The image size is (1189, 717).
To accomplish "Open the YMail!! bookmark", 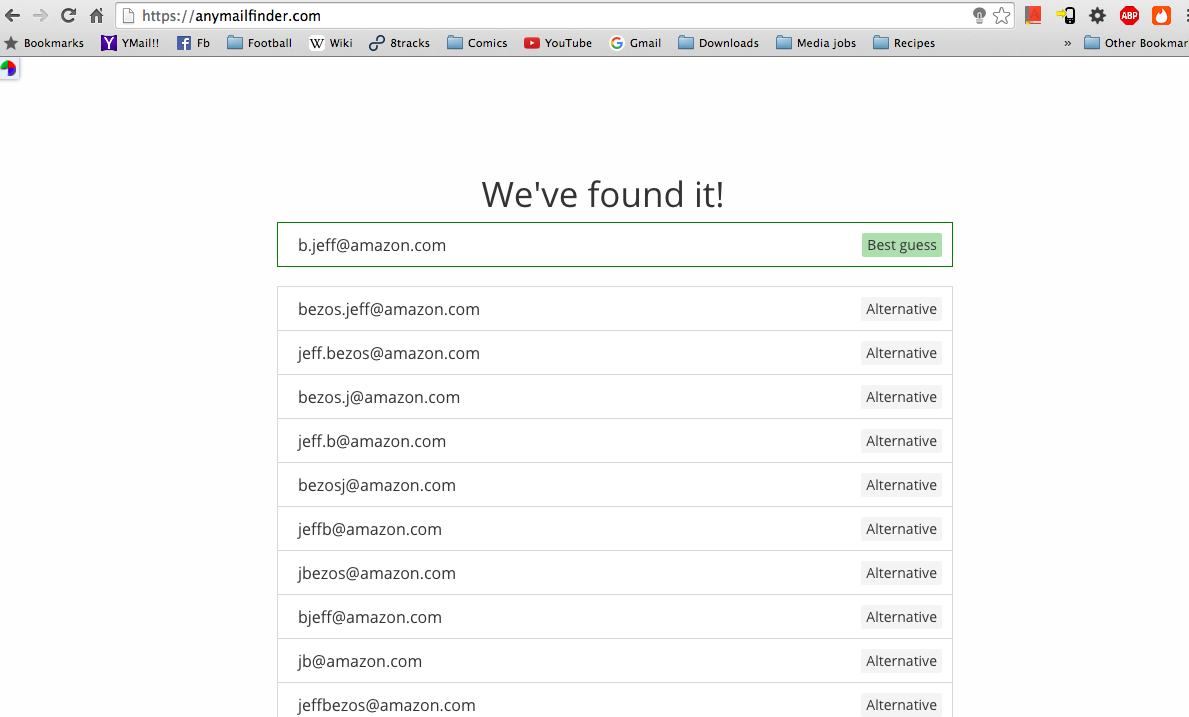I will [130, 43].
